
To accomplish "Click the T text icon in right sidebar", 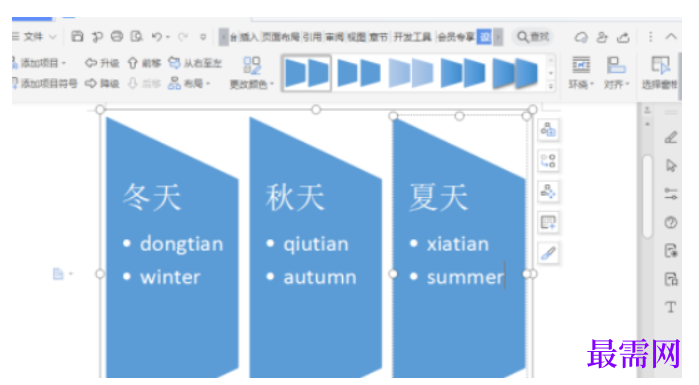I will (x=670, y=307).
